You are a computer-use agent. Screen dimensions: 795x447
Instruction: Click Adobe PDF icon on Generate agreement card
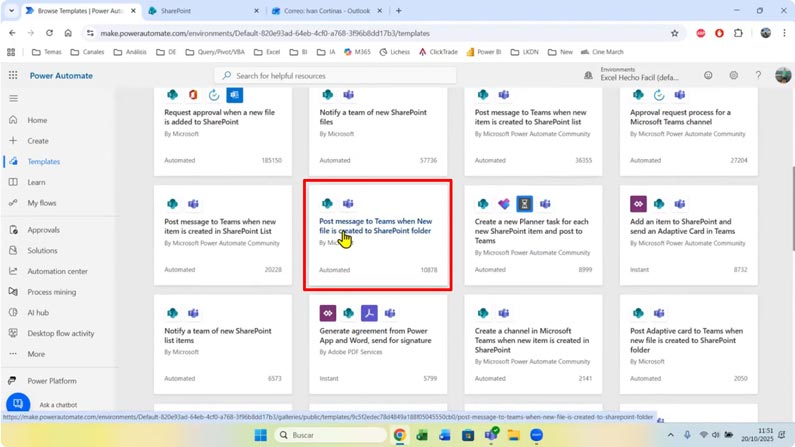pyautogui.click(x=369, y=313)
